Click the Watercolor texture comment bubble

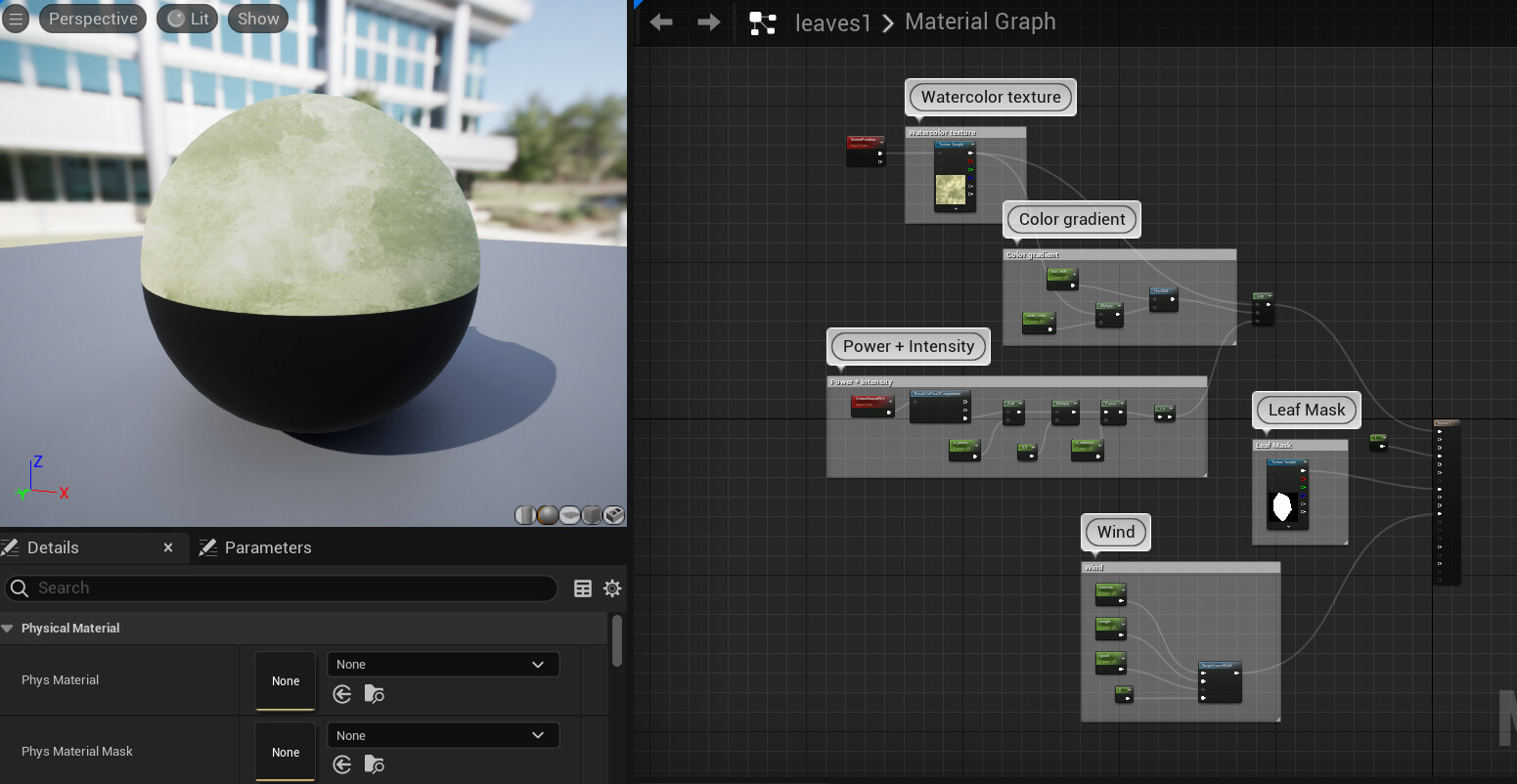(991, 97)
